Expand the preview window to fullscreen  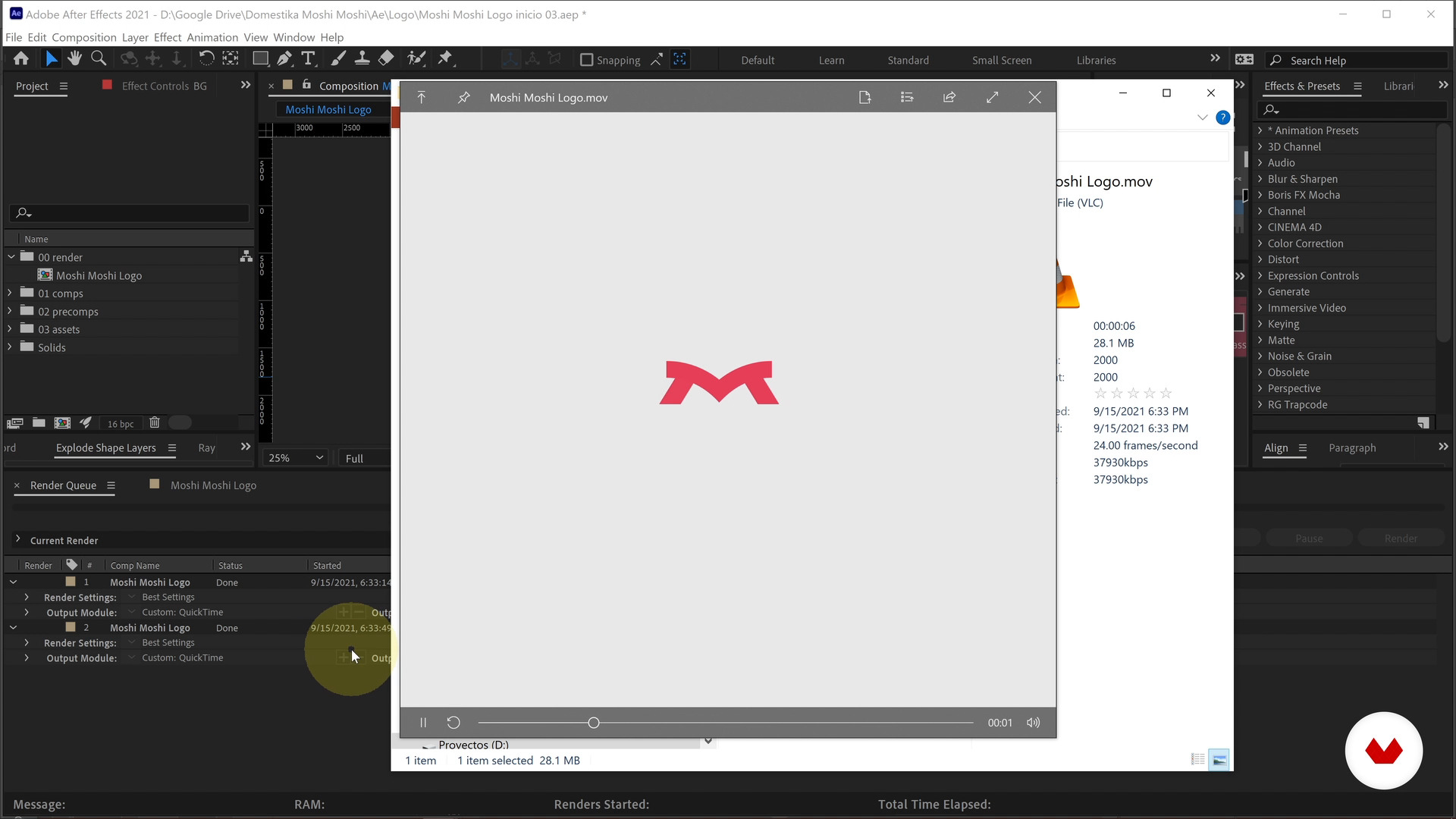coord(992,97)
